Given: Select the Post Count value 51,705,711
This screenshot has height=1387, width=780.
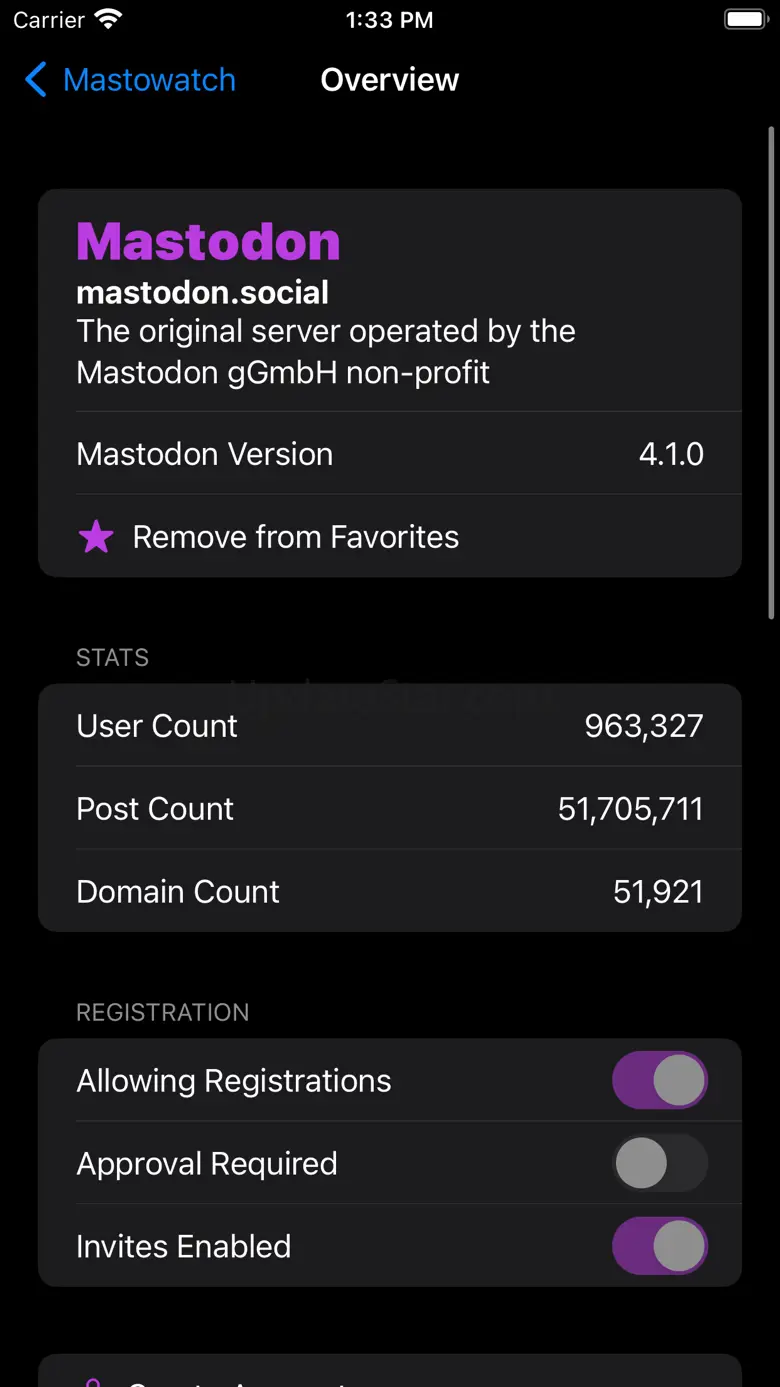Looking at the screenshot, I should point(630,809).
